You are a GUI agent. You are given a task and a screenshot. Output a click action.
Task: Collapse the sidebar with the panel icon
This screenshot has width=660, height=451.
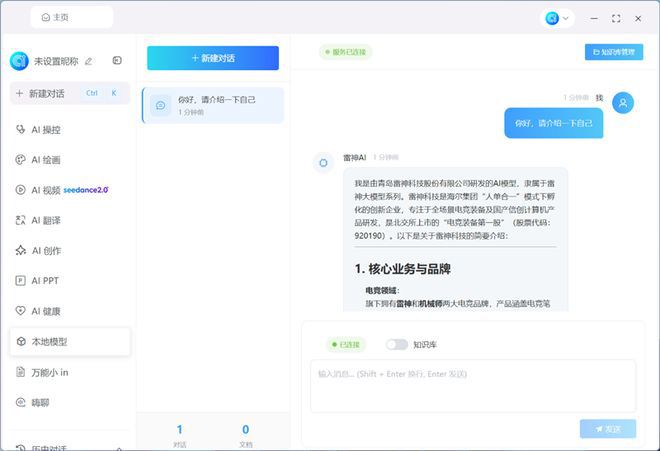[x=117, y=61]
